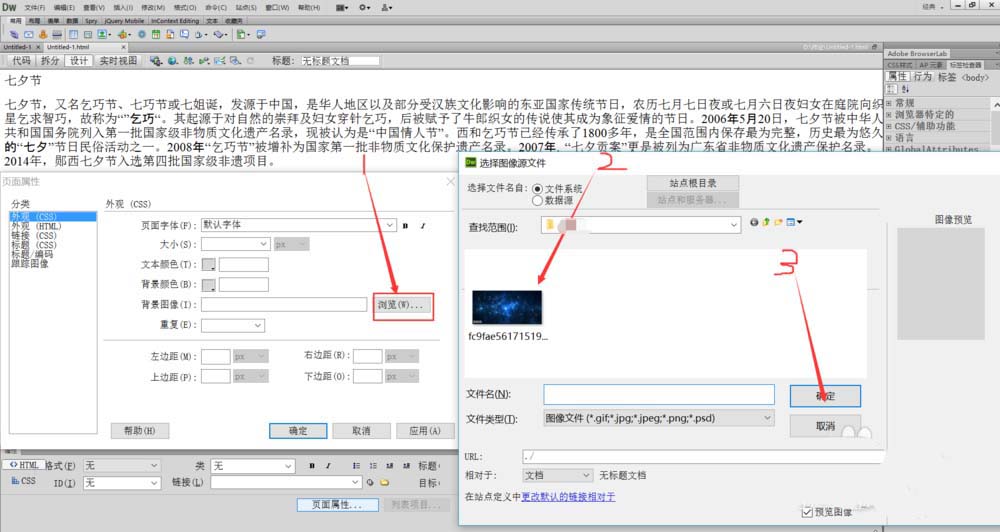The width and height of the screenshot is (1000, 532).
Task: Toggle the 预览图像 checkbox
Action: (807, 512)
